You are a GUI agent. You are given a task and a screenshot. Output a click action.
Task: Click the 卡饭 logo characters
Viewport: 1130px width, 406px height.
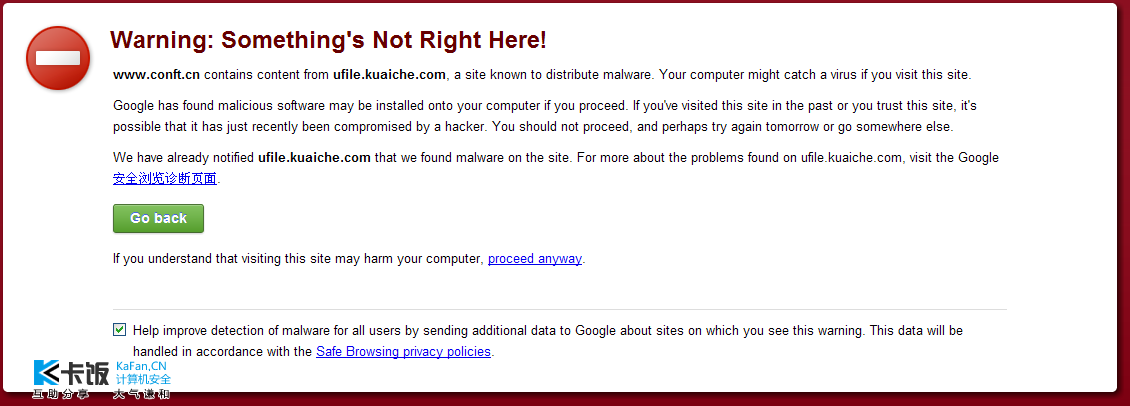86,373
